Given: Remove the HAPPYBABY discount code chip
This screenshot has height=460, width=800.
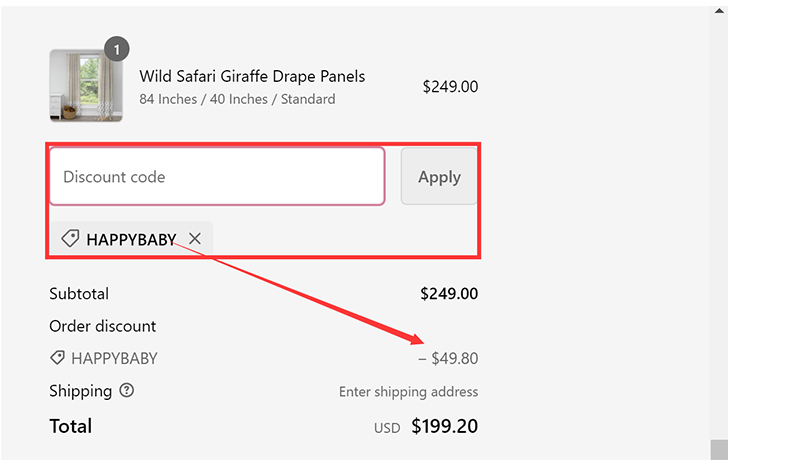Looking at the screenshot, I should pos(195,239).
